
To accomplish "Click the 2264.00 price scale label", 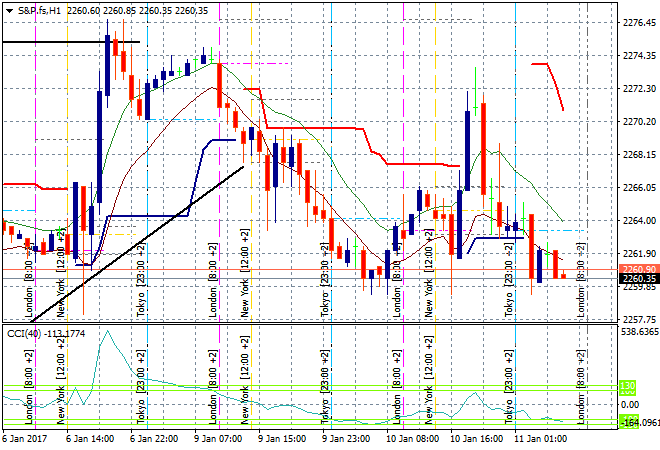I will click(x=638, y=221).
